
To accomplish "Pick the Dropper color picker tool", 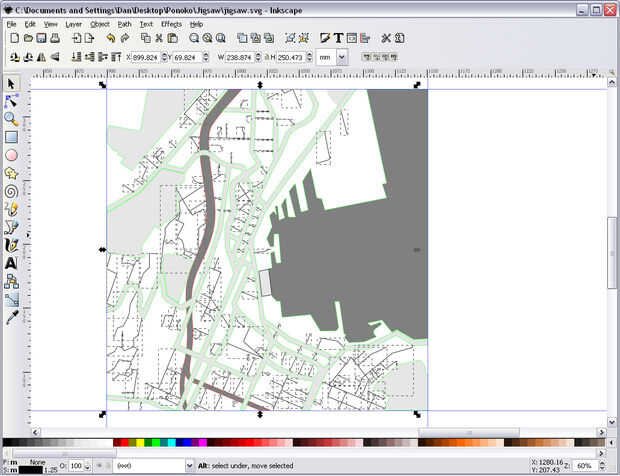I will [11, 317].
